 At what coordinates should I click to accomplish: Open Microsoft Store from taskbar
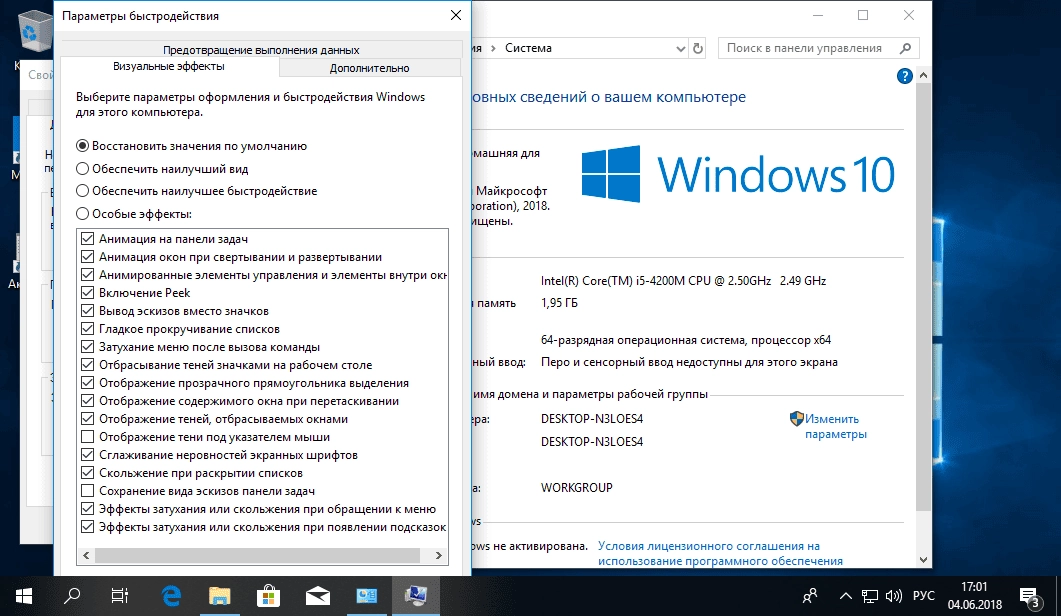tap(269, 596)
